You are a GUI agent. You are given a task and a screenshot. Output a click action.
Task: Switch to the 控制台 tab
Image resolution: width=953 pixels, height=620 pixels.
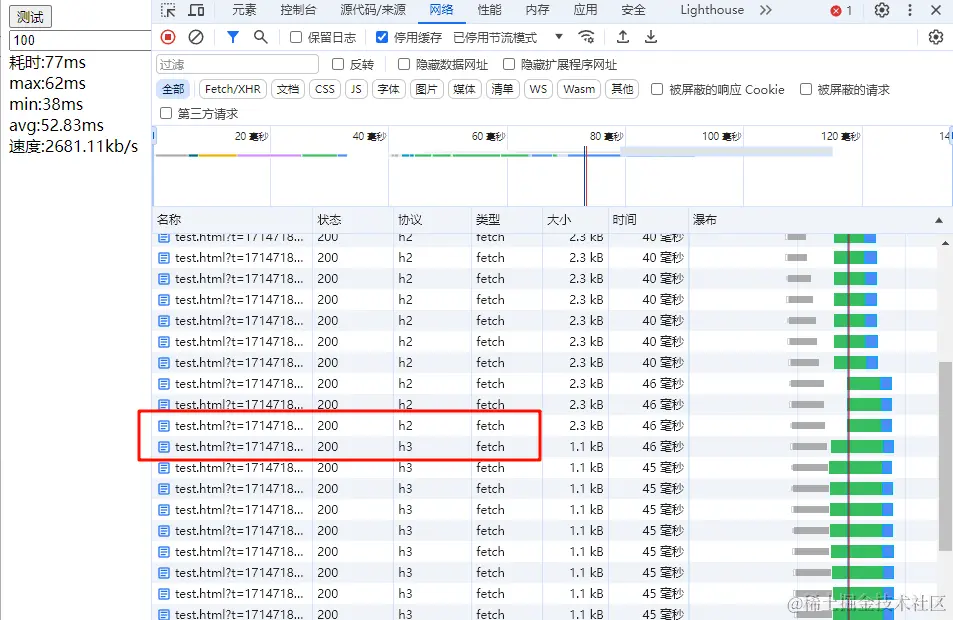click(298, 10)
